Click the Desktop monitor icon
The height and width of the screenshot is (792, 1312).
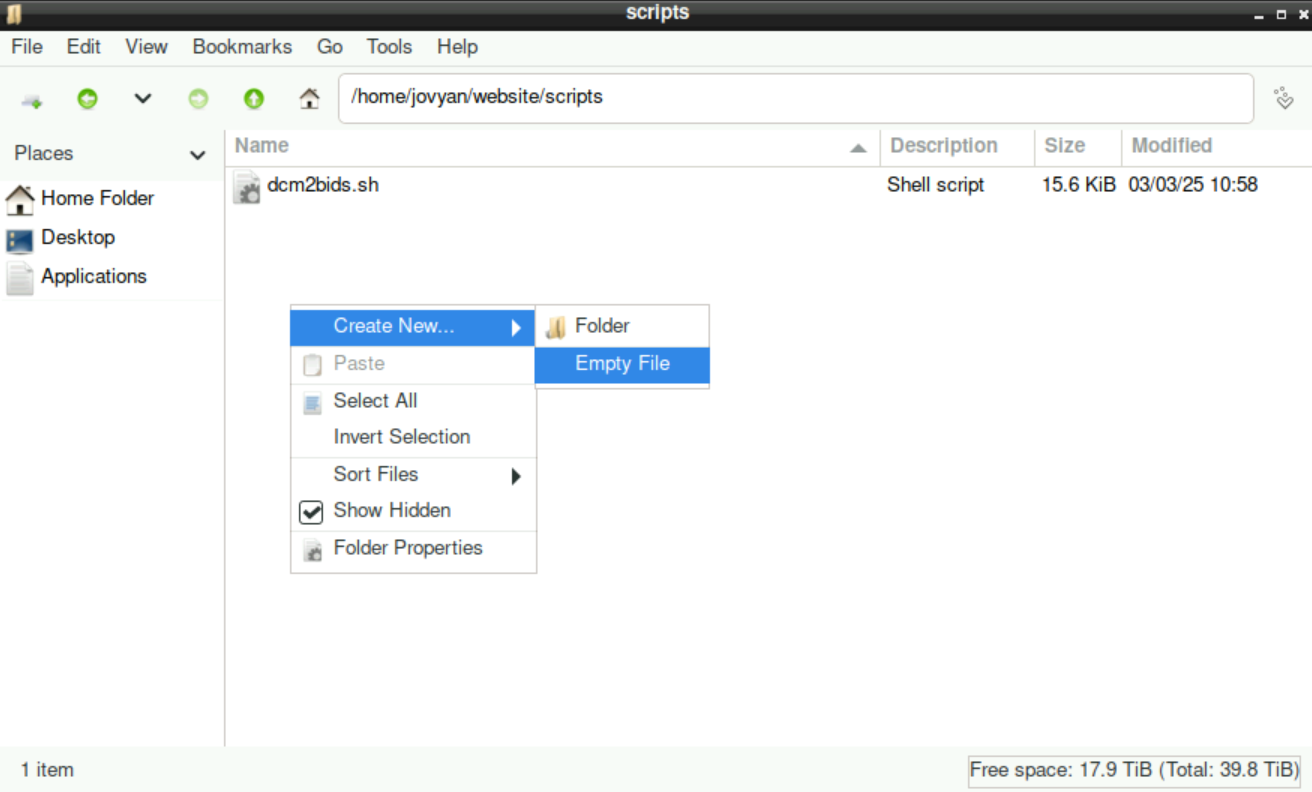tap(19, 240)
